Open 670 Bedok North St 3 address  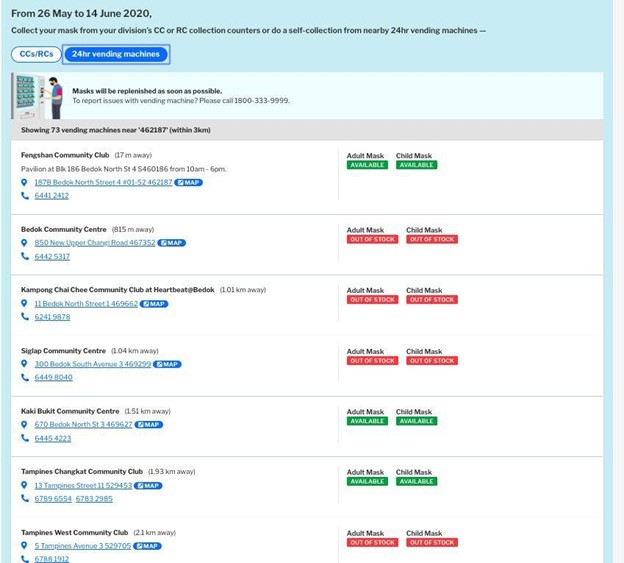coord(83,425)
